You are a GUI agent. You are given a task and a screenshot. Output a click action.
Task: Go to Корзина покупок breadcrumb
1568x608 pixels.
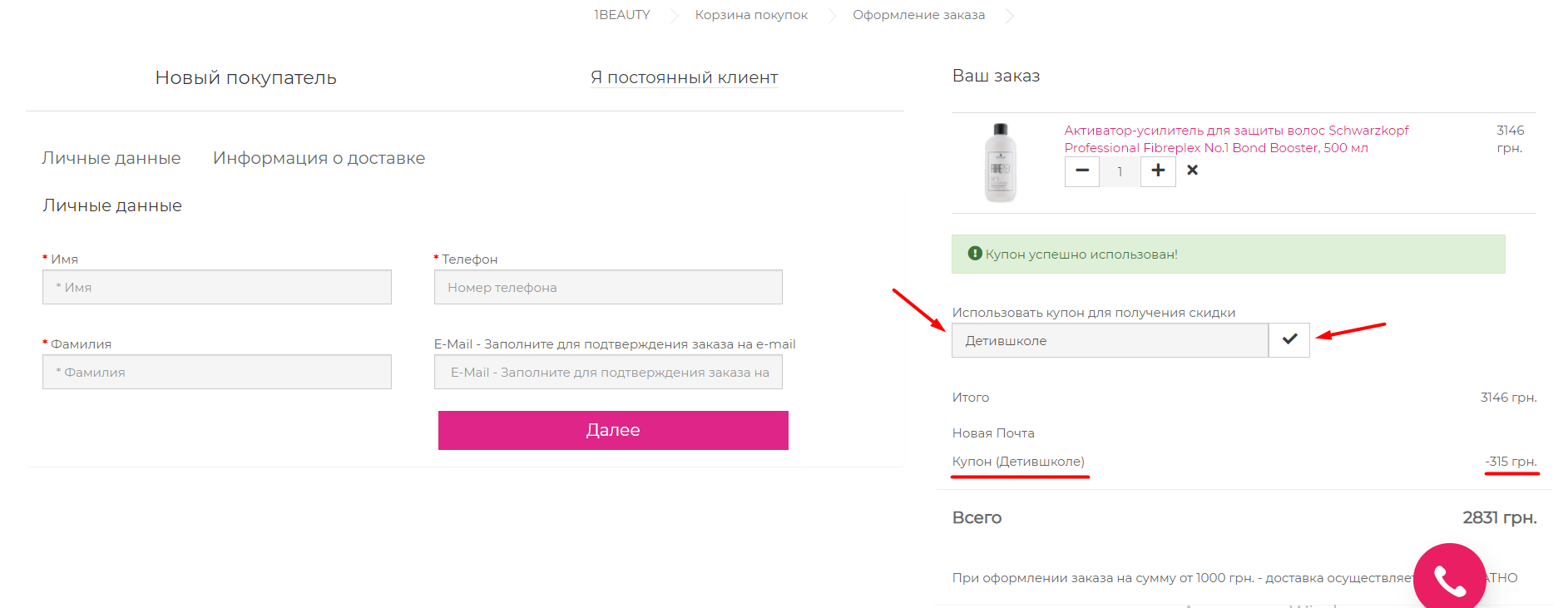coord(751,15)
